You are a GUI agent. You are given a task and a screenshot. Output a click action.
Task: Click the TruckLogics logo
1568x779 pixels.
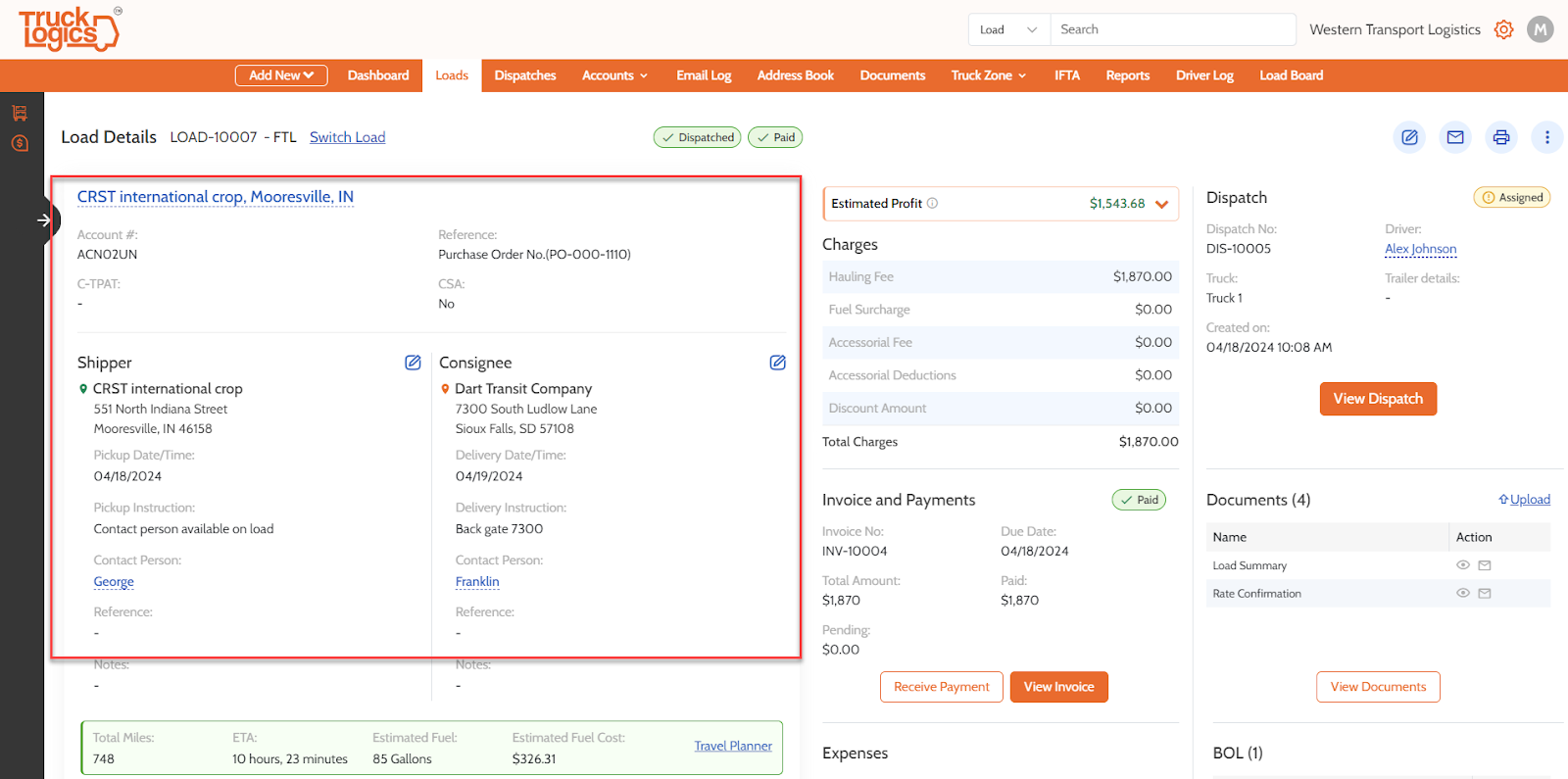[x=71, y=29]
